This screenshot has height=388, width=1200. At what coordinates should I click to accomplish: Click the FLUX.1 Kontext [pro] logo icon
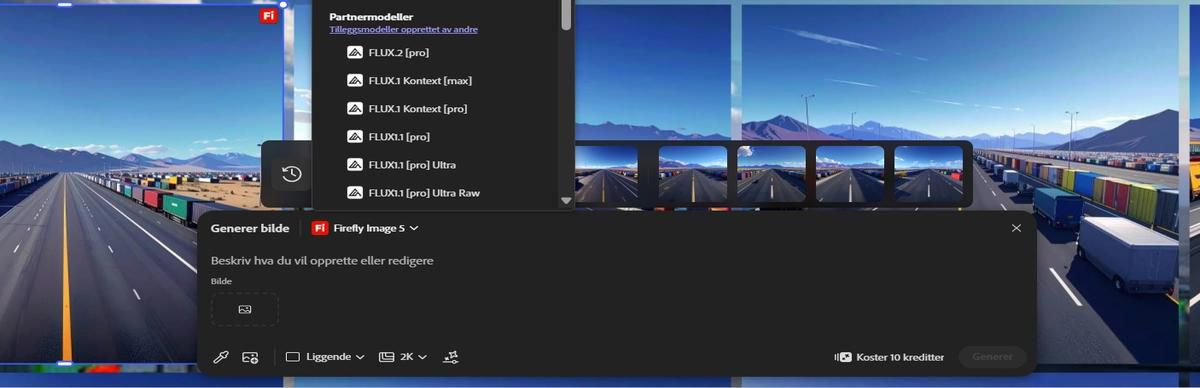[x=354, y=108]
